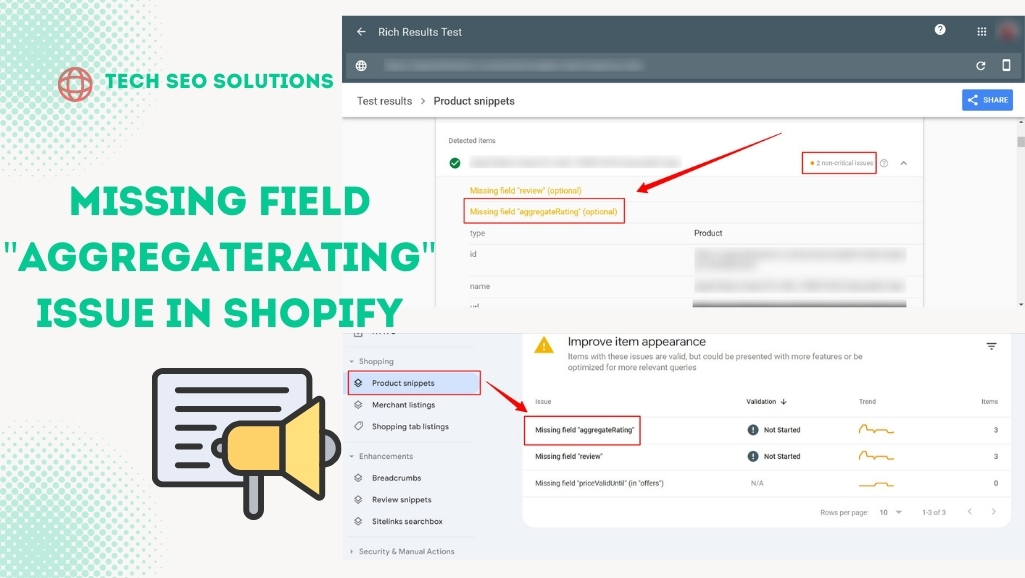Click the Review snippets layers icon

(358, 500)
